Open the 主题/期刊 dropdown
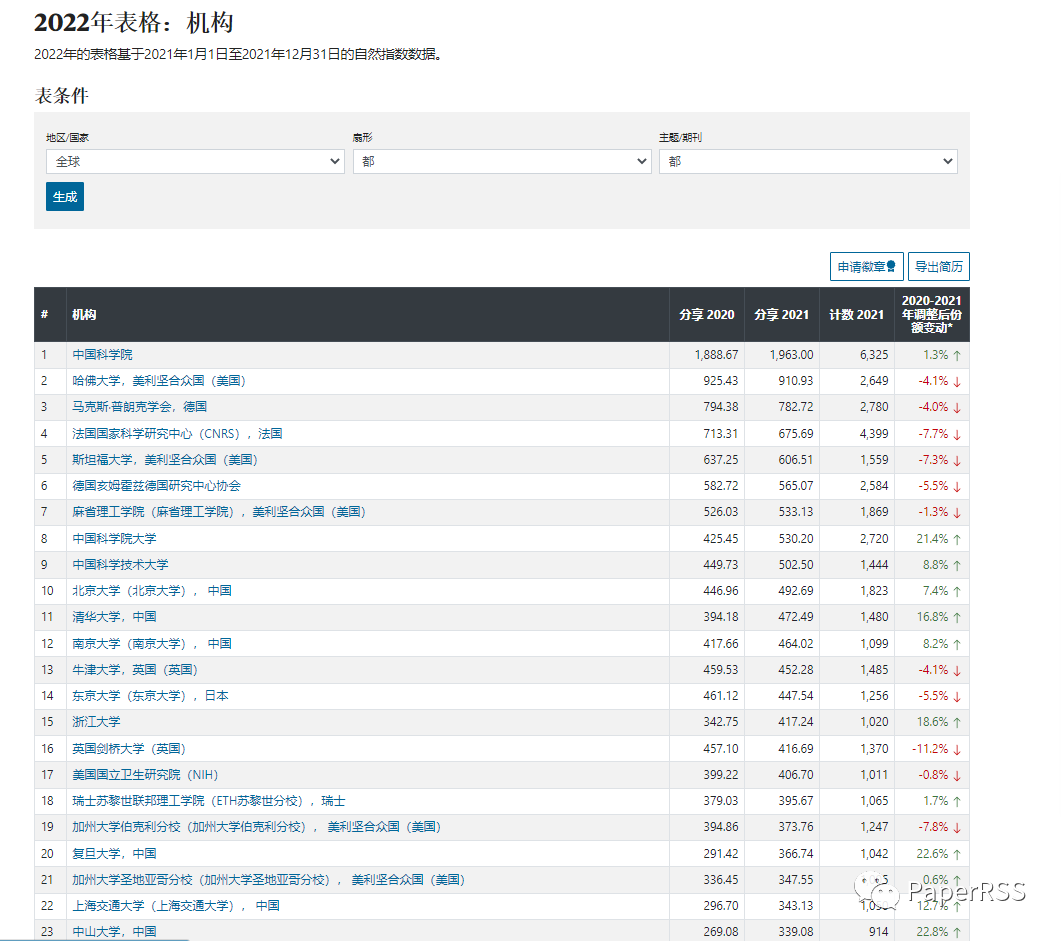The width and height of the screenshot is (1061, 941). pos(808,162)
